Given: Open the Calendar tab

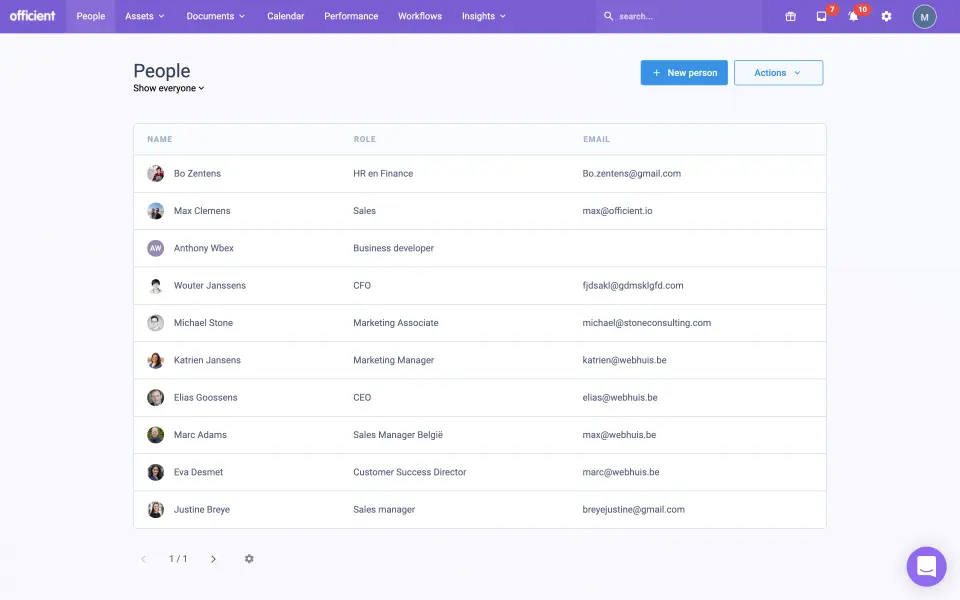Looking at the screenshot, I should pos(285,17).
